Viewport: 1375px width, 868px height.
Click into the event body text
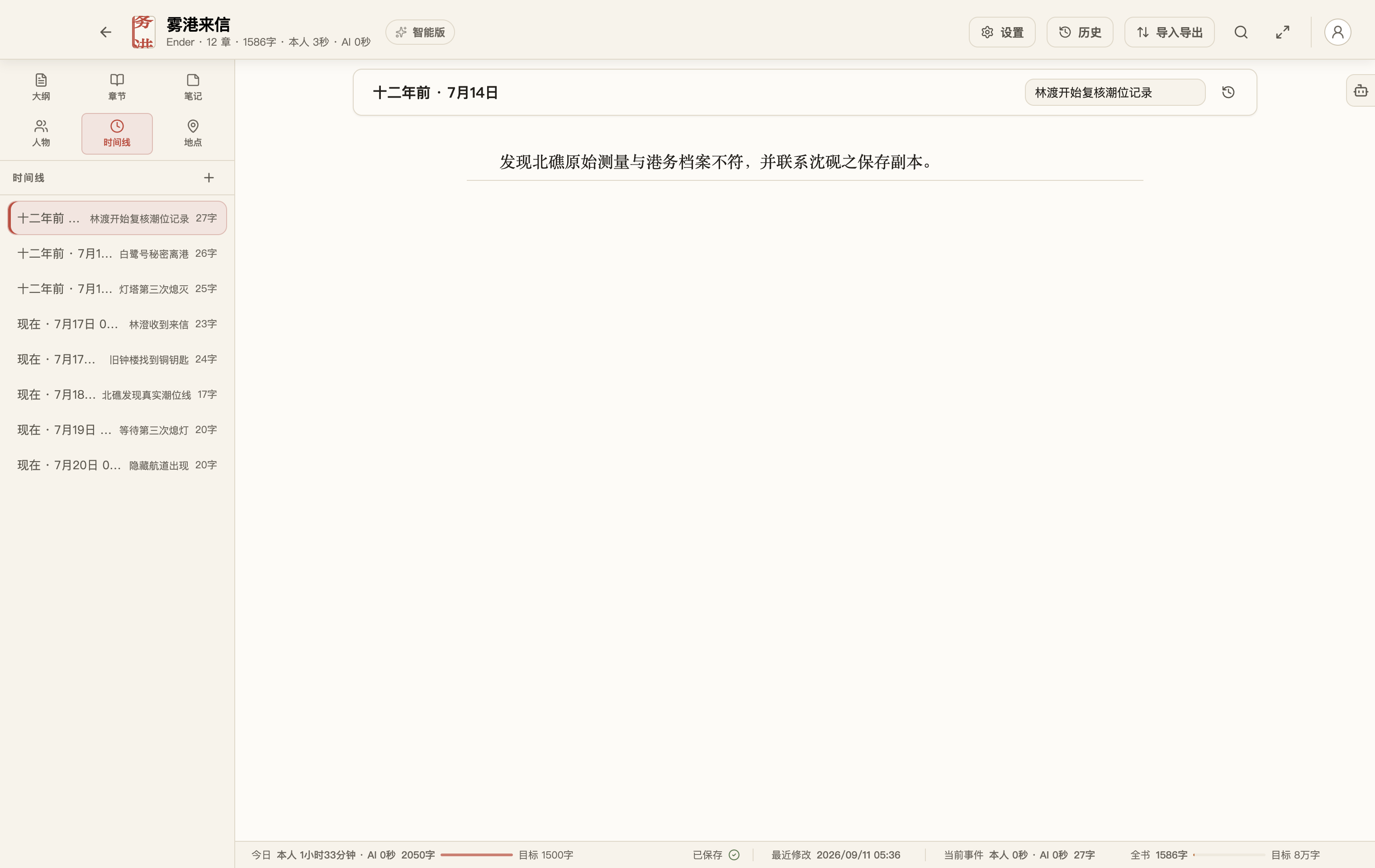[716, 162]
